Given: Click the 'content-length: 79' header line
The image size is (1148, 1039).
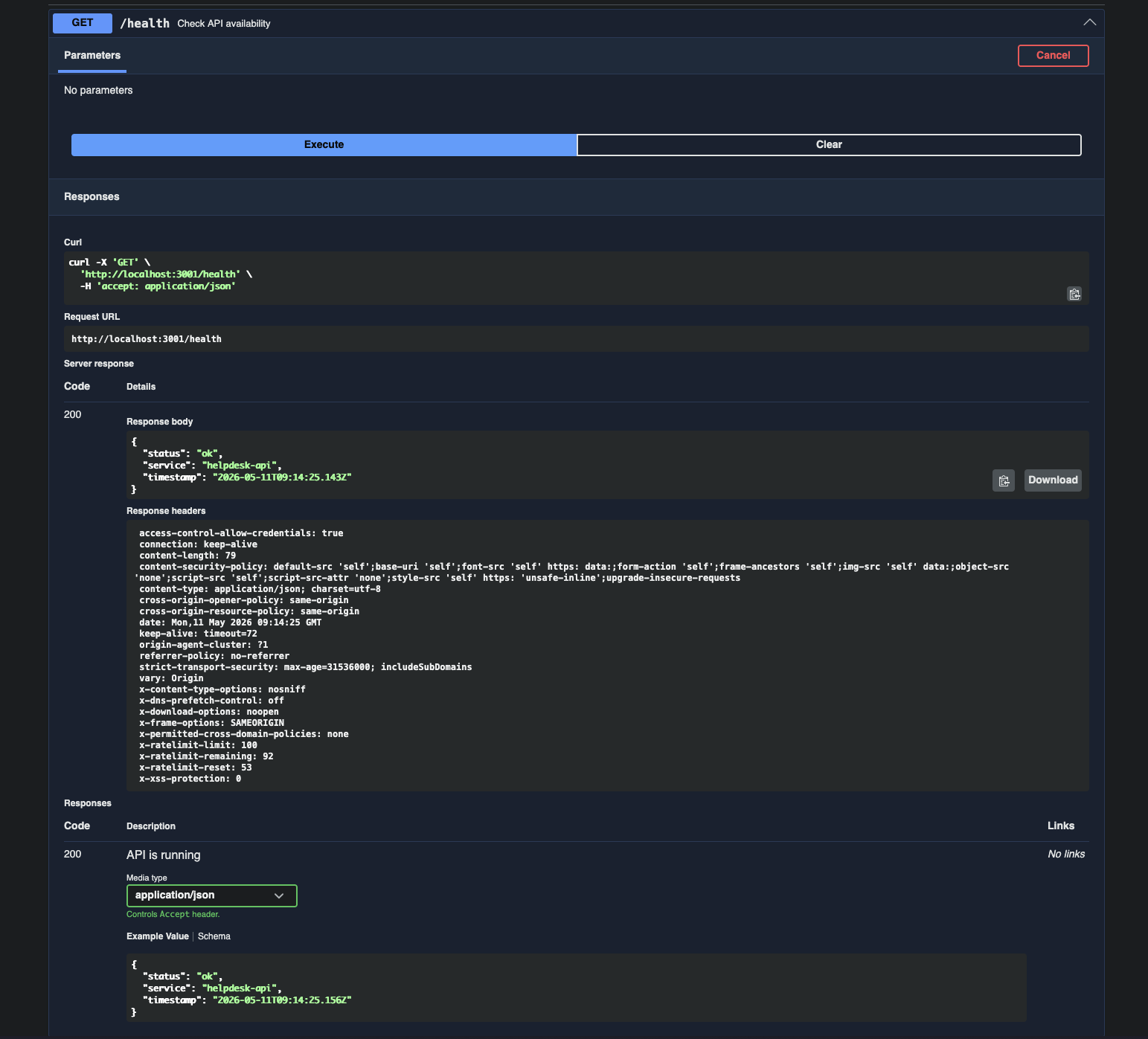Looking at the screenshot, I should click(x=187, y=556).
